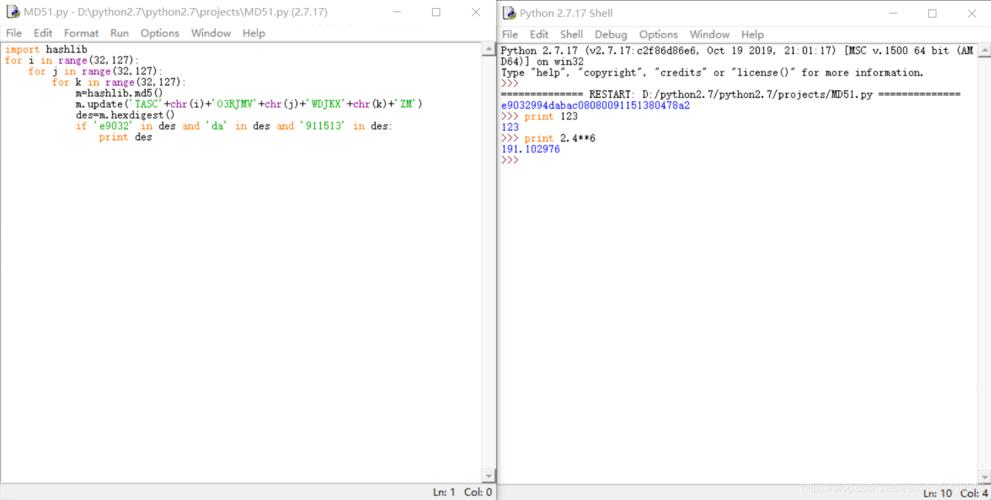Screen dimensions: 991x500
Task: Click Shell scrollbar down arrow
Action: point(984,477)
